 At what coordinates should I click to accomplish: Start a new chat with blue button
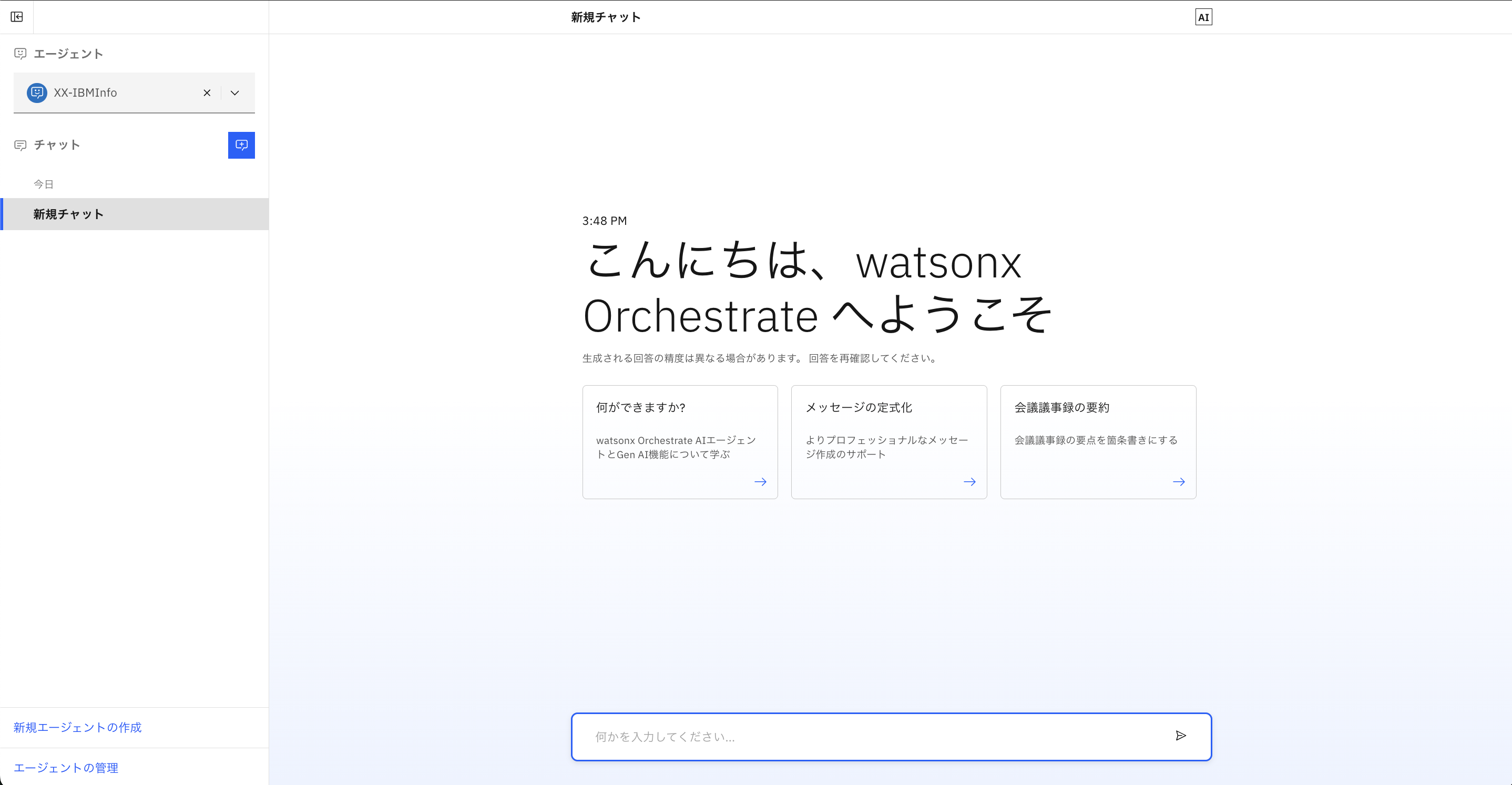click(241, 145)
